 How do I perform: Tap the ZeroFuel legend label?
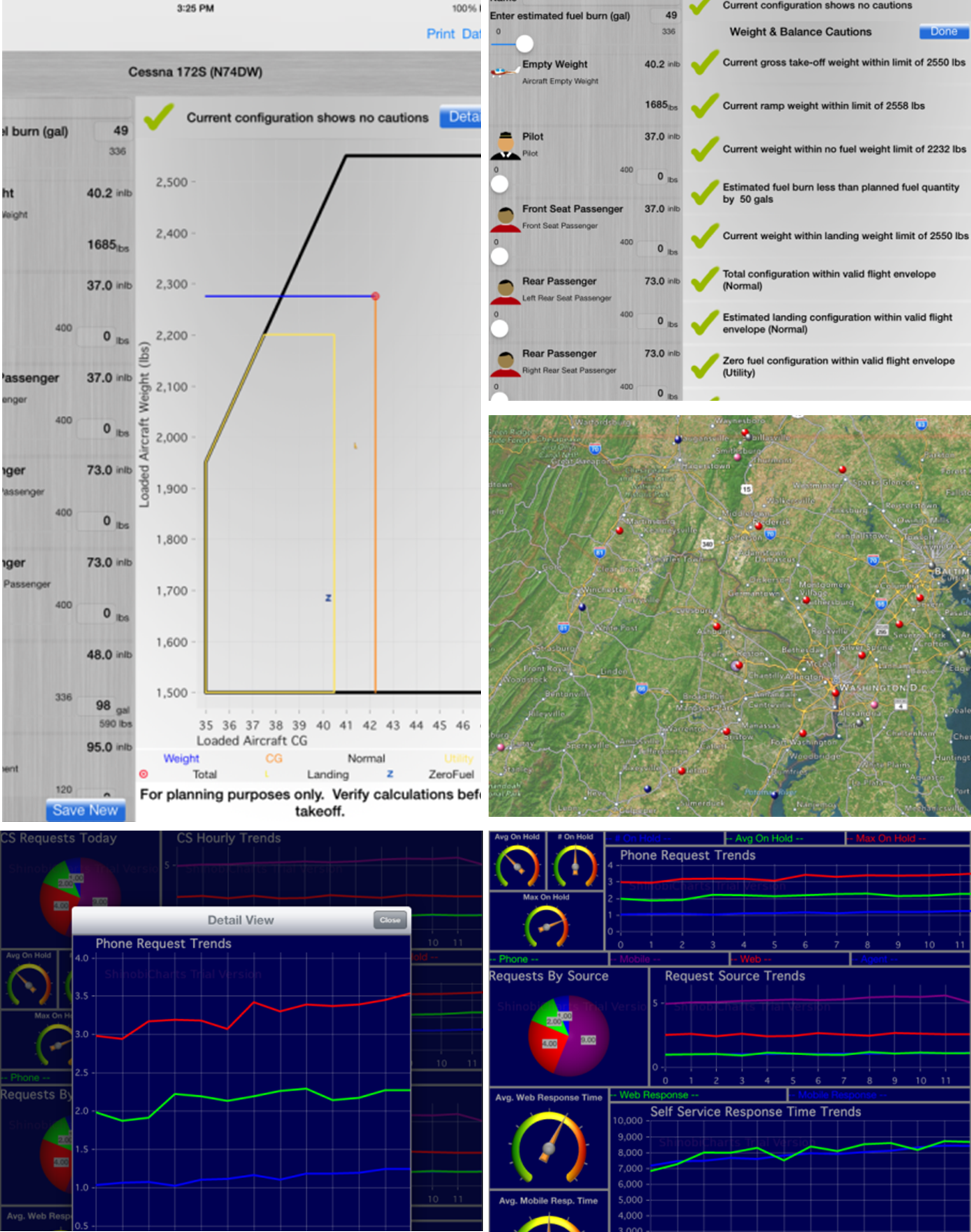tap(451, 774)
